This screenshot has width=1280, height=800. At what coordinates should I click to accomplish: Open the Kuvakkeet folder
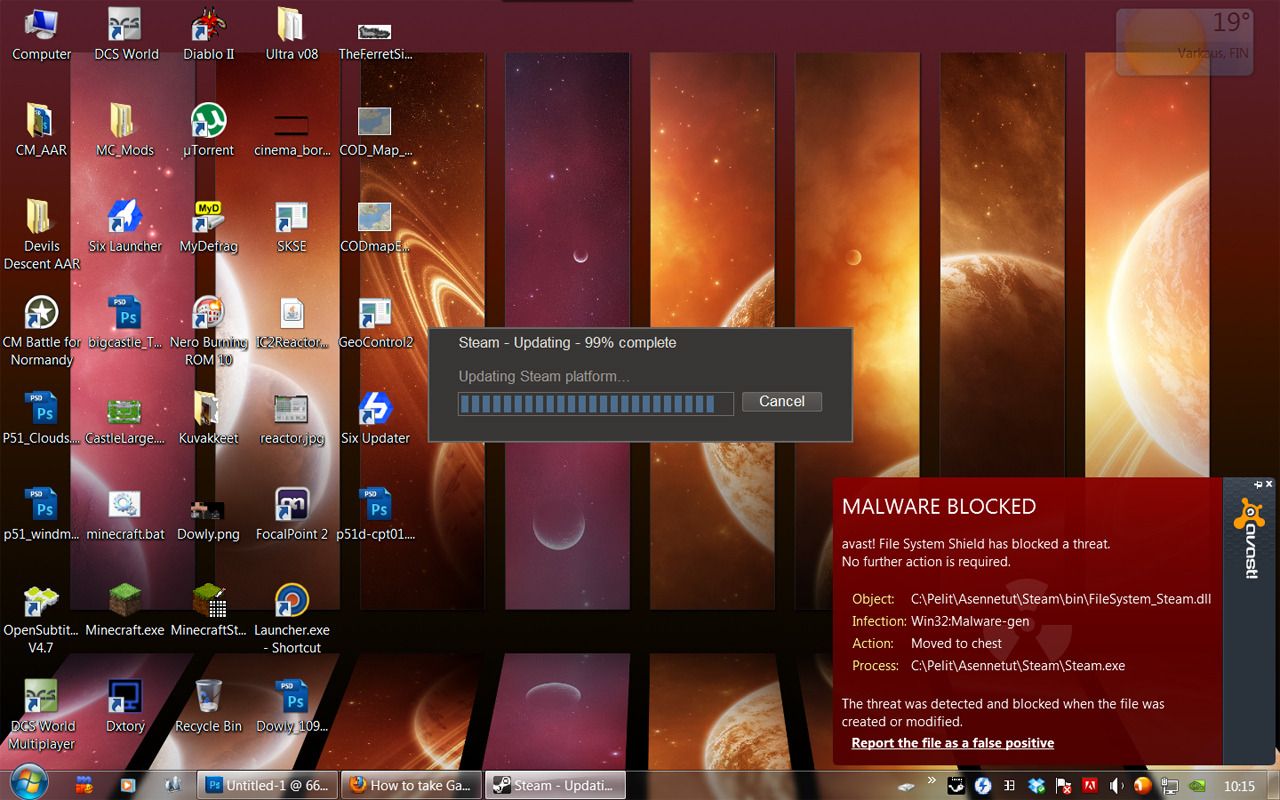[x=208, y=418]
